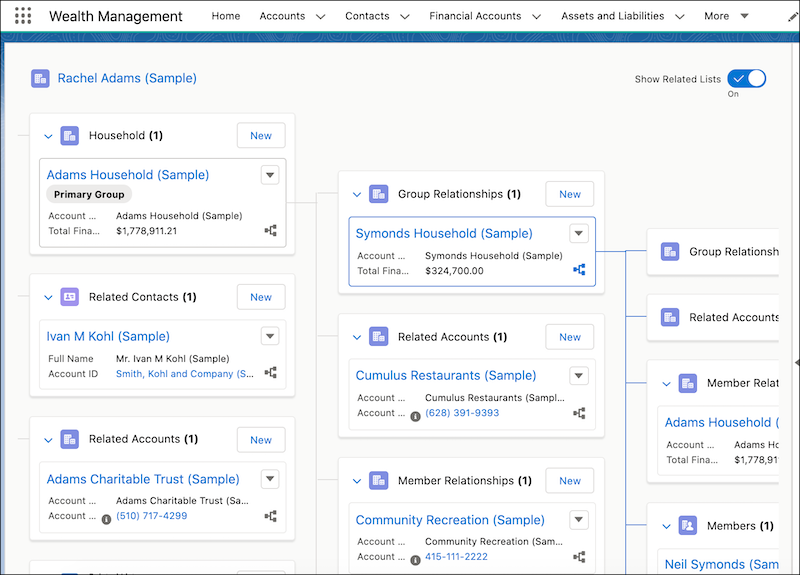This screenshot has height=575, width=800.
Task: Click the side panel collapse arrow handle
Action: [x=797, y=362]
